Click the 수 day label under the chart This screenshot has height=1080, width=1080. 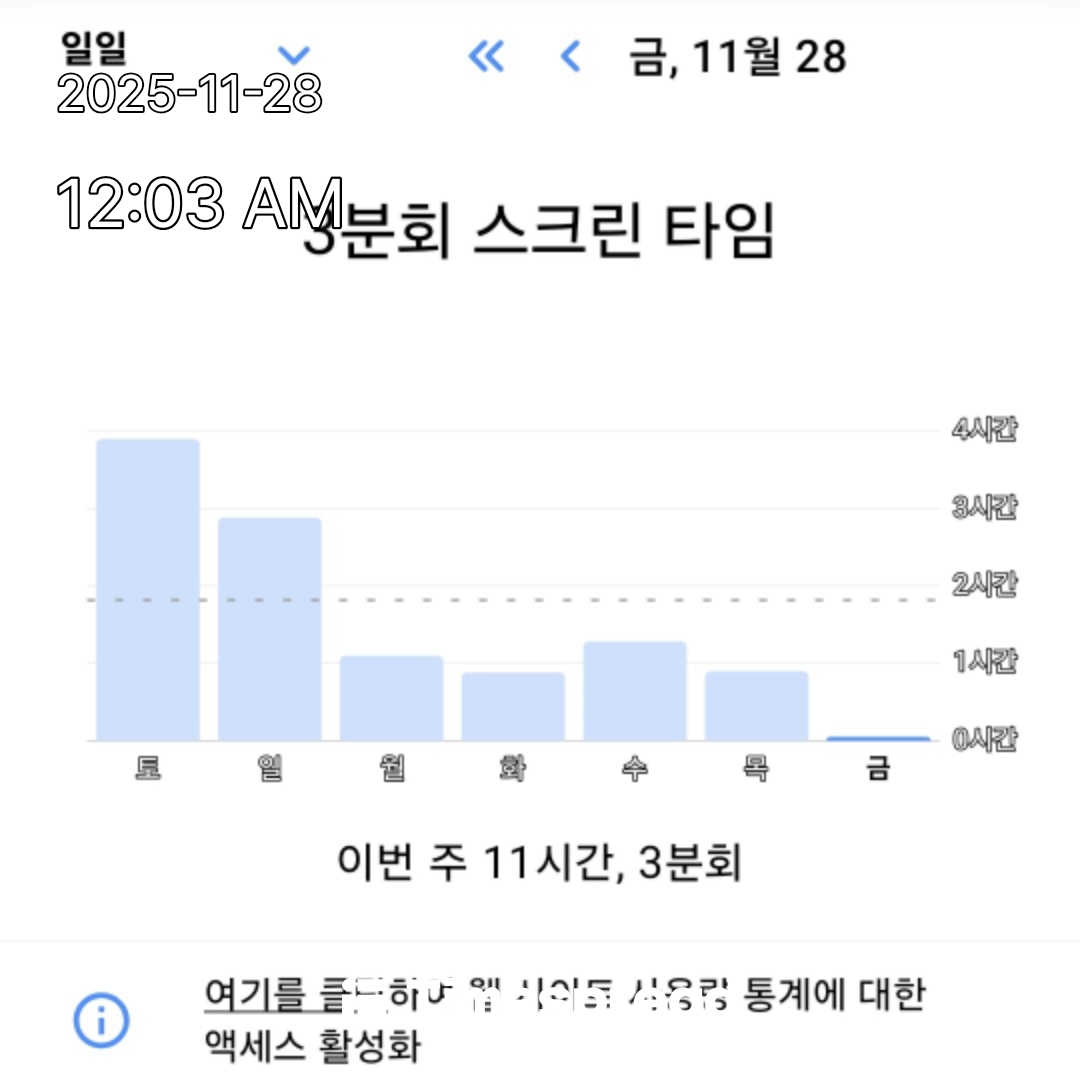coord(635,770)
